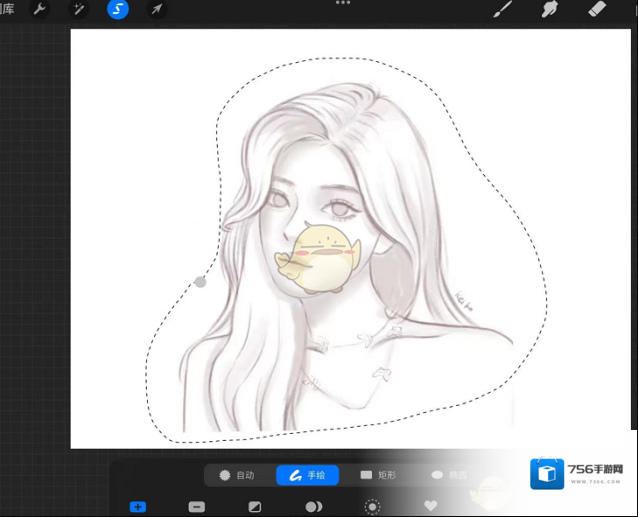The width and height of the screenshot is (638, 517).
Task: Switch to Ellipse selection mode
Action: point(449,475)
